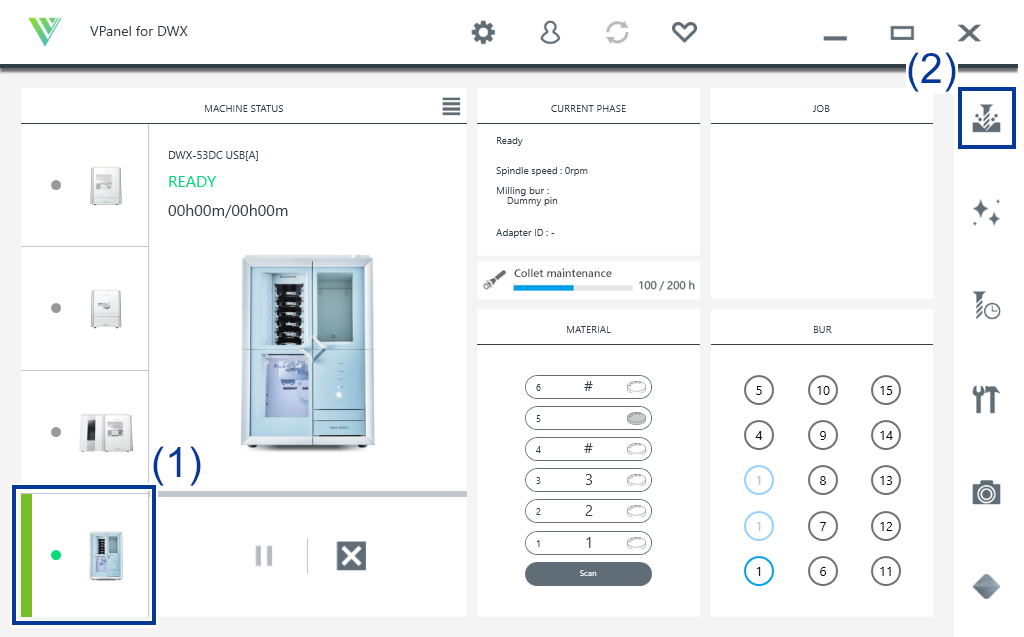Select bur position 6
This screenshot has height=637, width=1024.
pos(823,571)
